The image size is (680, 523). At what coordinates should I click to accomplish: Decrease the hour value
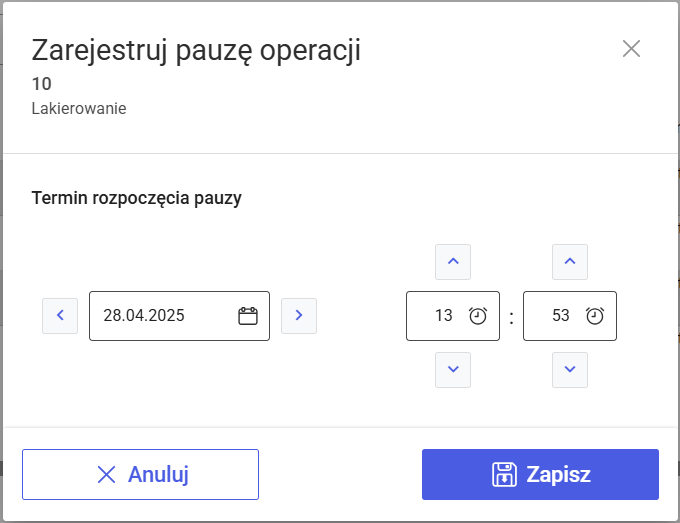pyautogui.click(x=453, y=370)
